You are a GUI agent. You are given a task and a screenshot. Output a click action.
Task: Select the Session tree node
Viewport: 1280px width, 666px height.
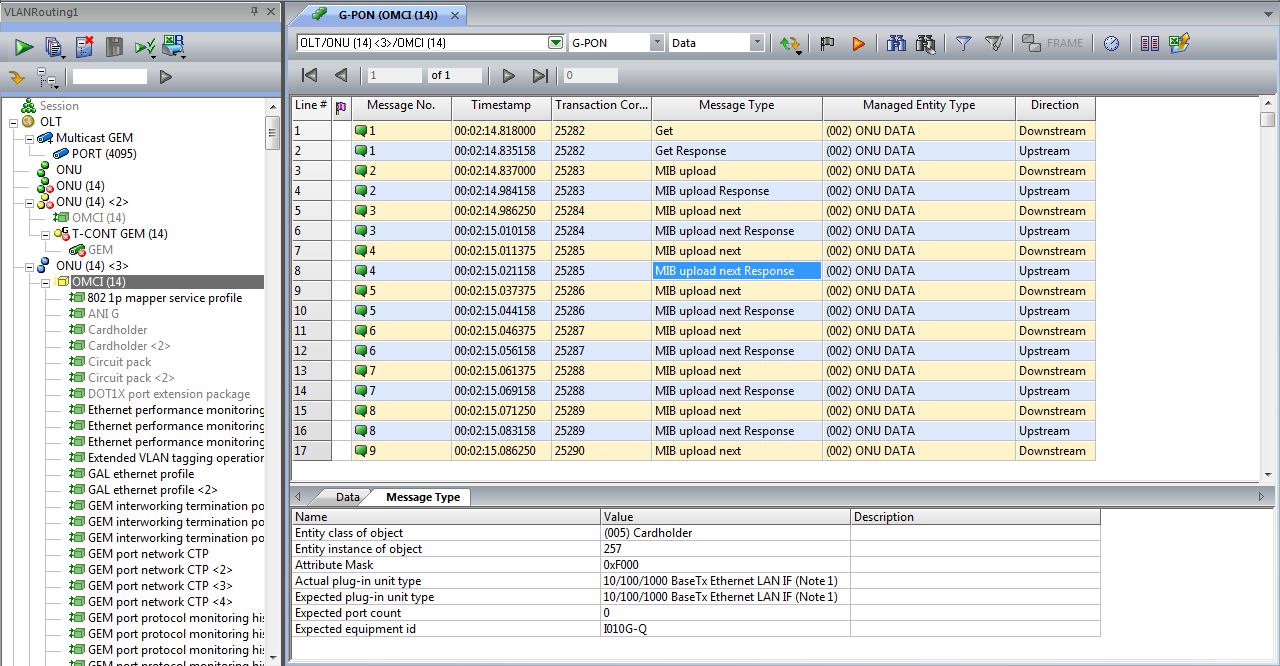[x=59, y=106]
